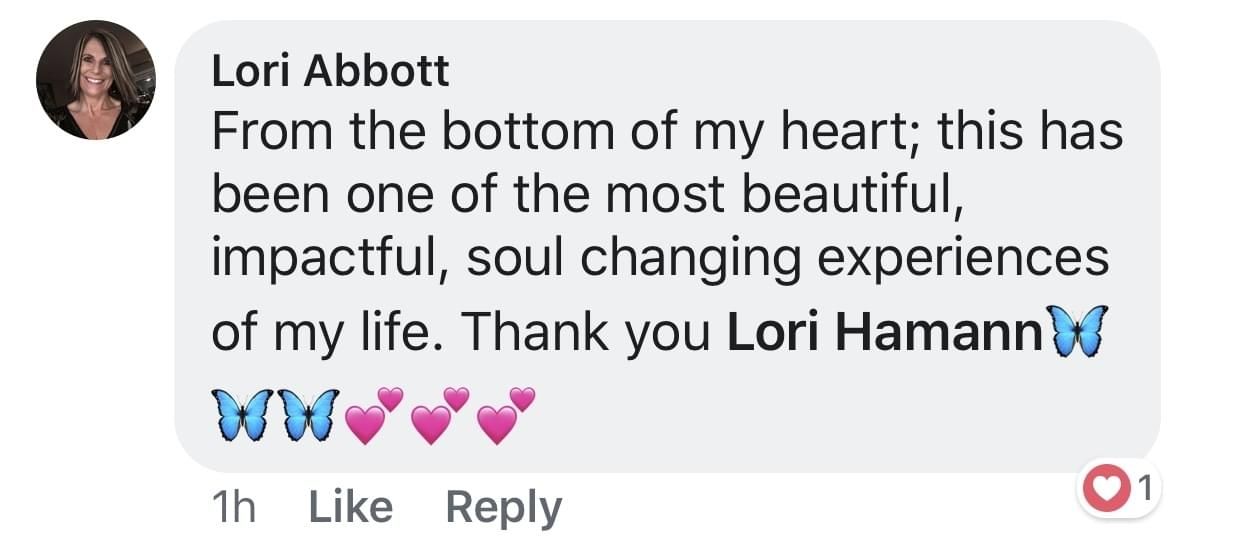Viewport: 1242px width, 542px height.
Task: Like this comment
Action: [x=351, y=508]
